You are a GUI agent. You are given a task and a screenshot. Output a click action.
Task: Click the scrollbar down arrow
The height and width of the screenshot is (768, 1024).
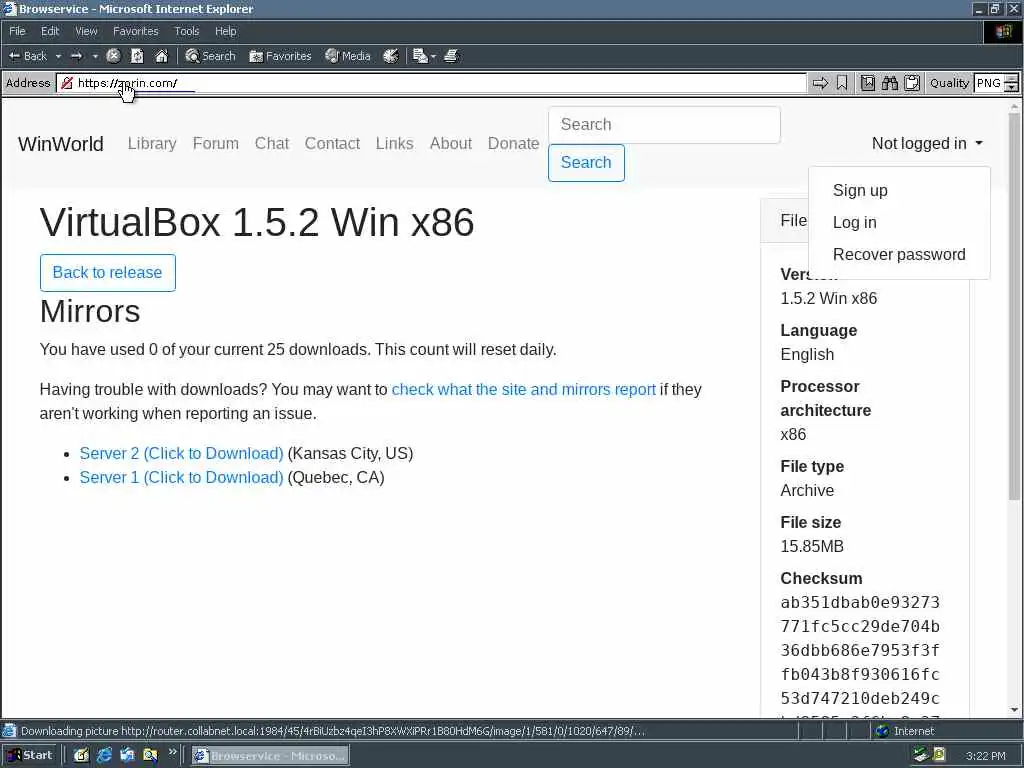(1014, 711)
